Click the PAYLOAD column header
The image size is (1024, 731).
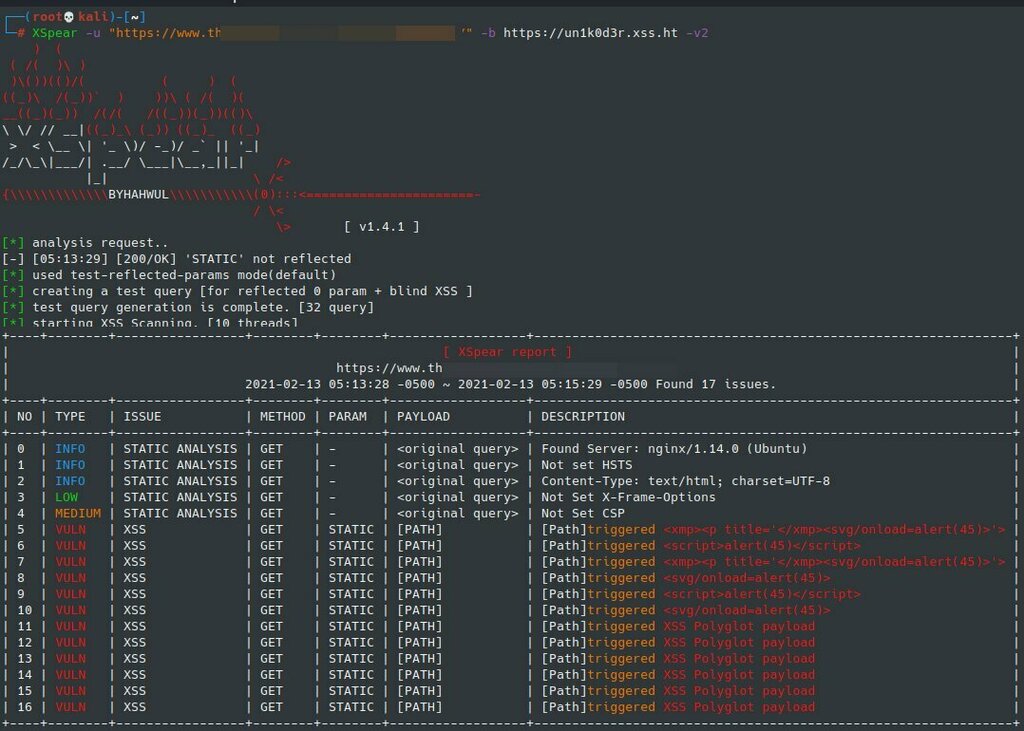pyautogui.click(x=423, y=417)
